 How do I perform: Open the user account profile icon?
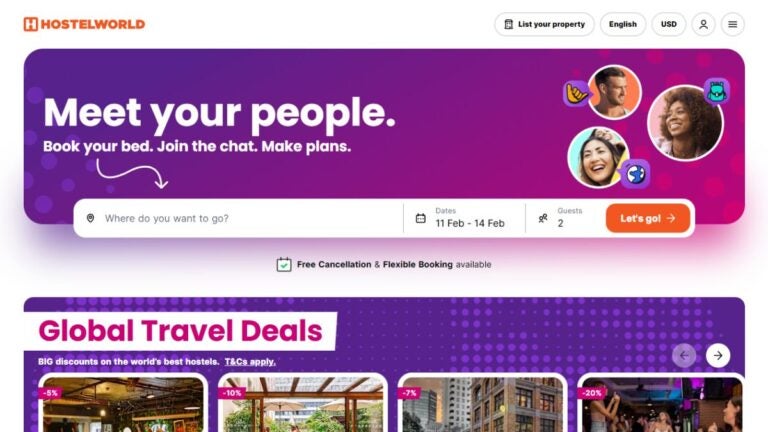[703, 24]
